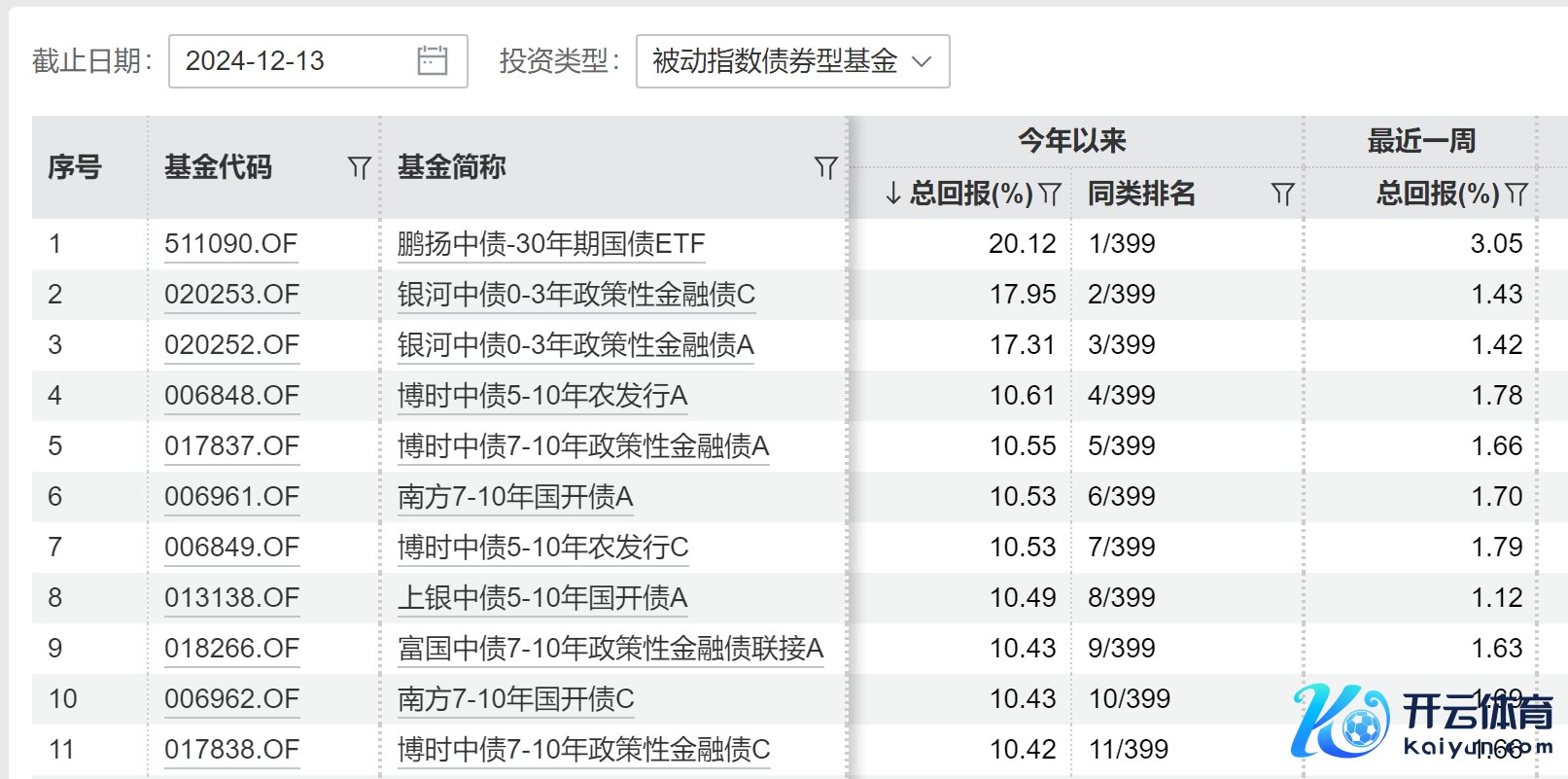Click the 同类排名 column header text

[x=1141, y=194]
